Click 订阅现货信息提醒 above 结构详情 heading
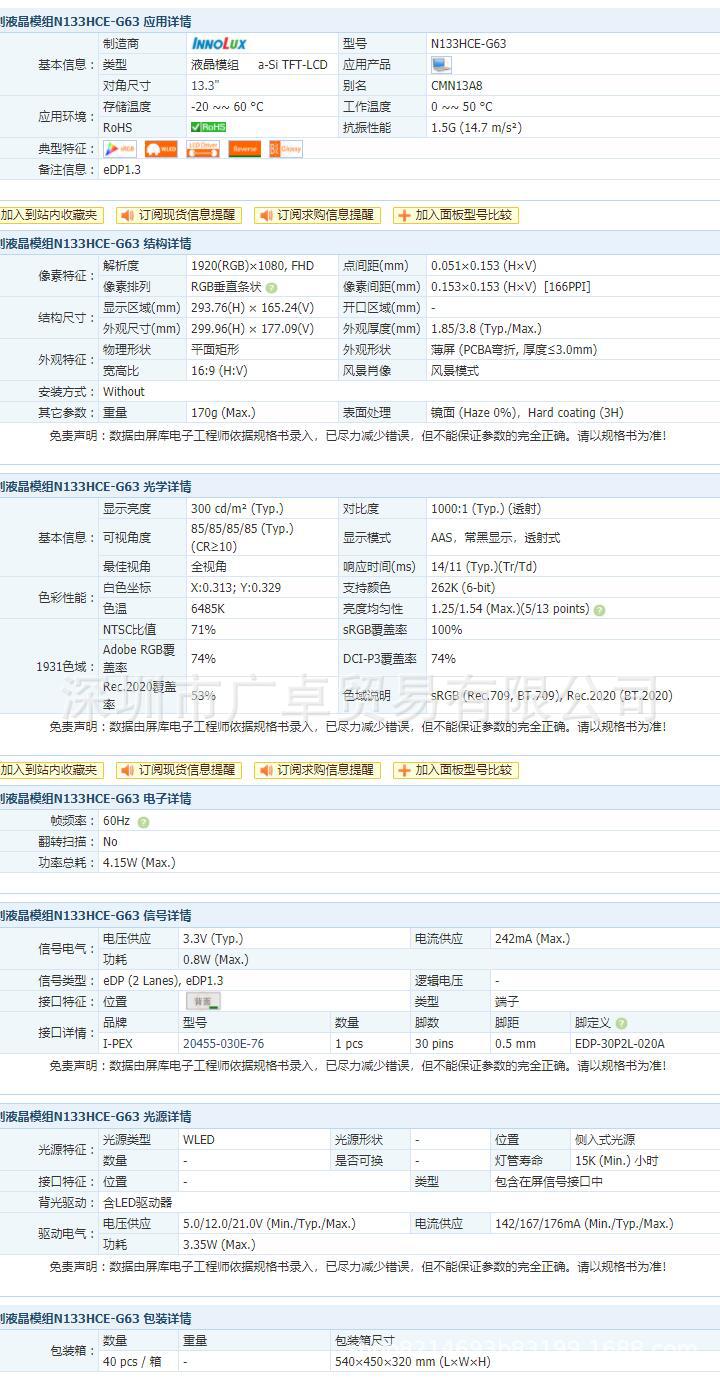The width and height of the screenshot is (720, 1378). click(x=180, y=215)
